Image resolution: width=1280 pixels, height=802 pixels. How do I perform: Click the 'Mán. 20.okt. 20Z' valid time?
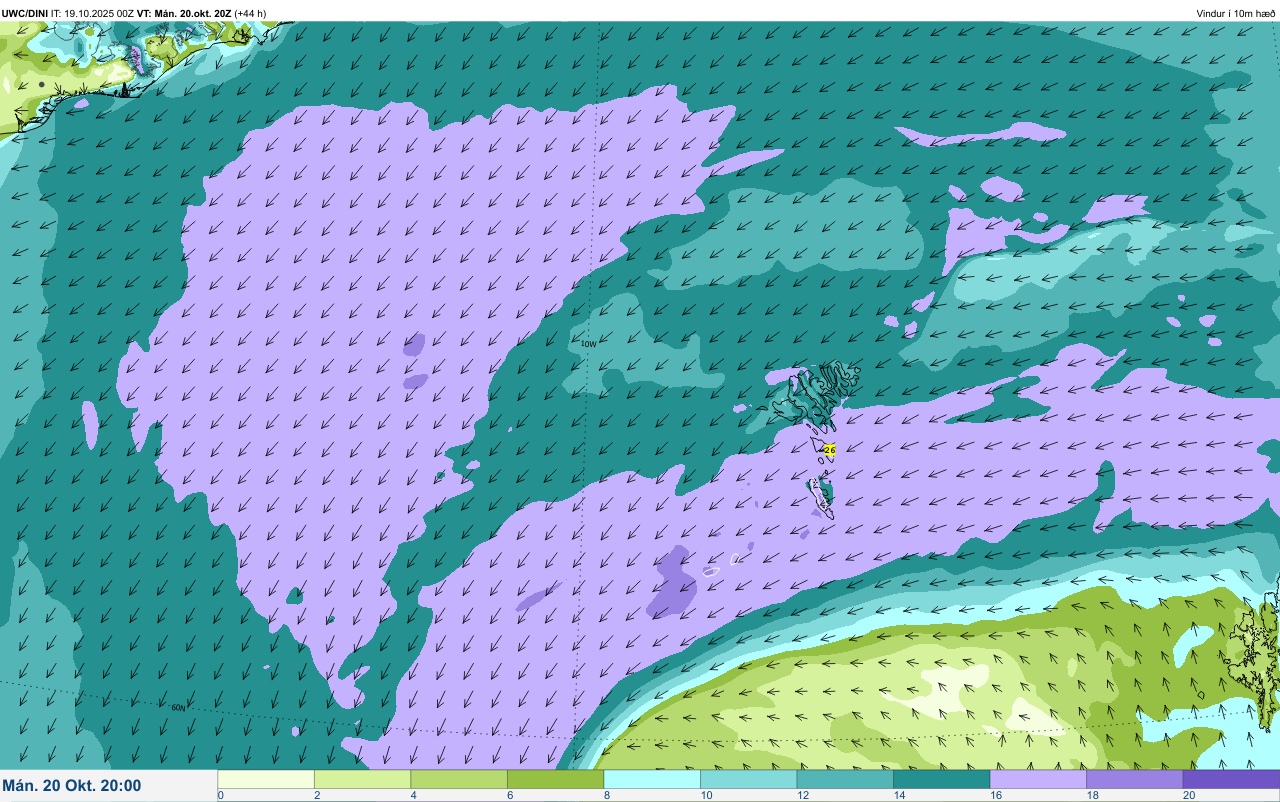click(x=193, y=14)
